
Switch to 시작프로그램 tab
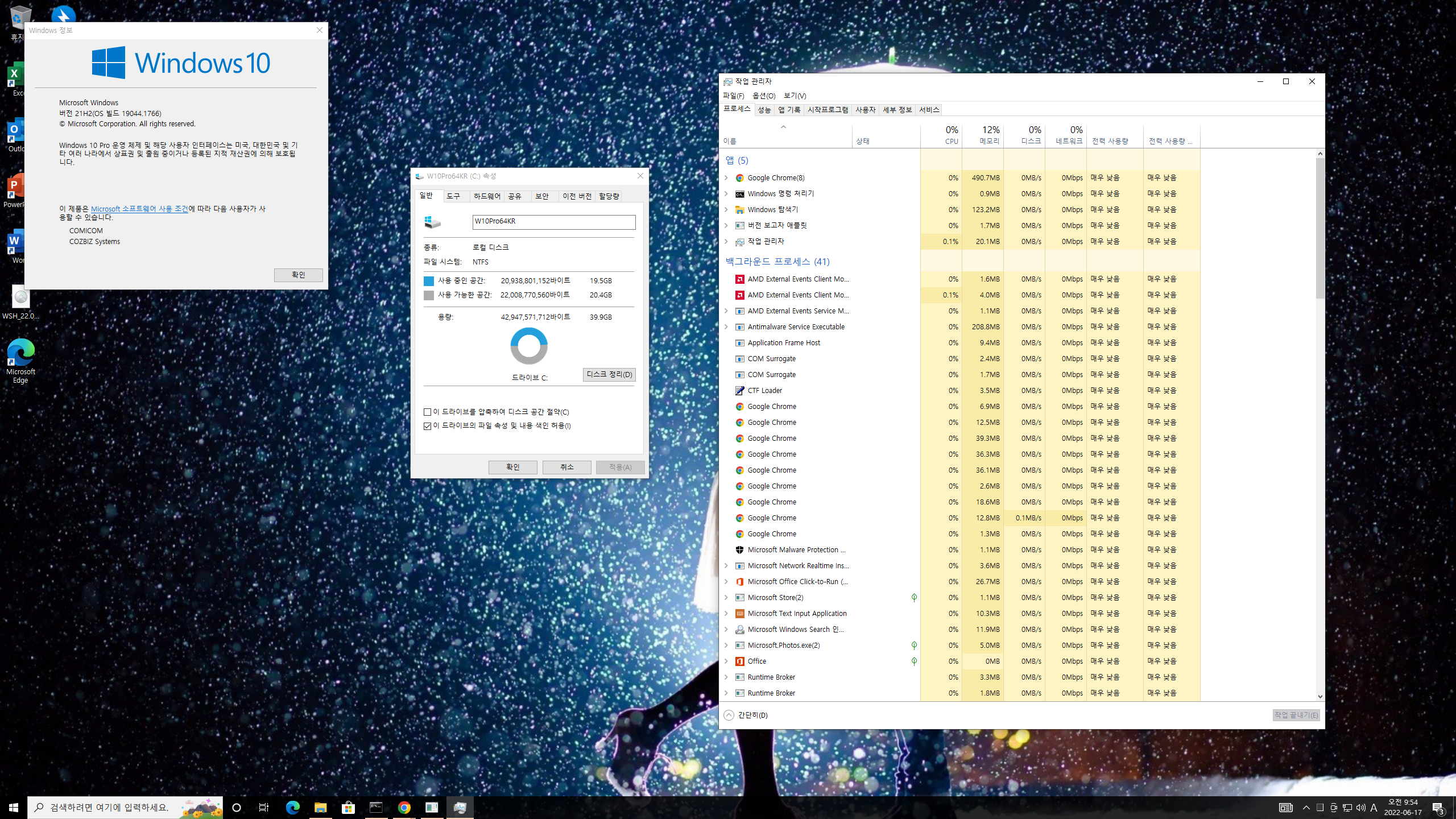[828, 110]
